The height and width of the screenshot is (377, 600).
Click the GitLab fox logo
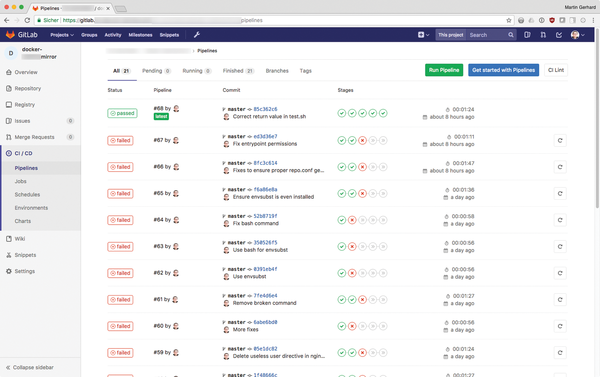[x=10, y=35]
